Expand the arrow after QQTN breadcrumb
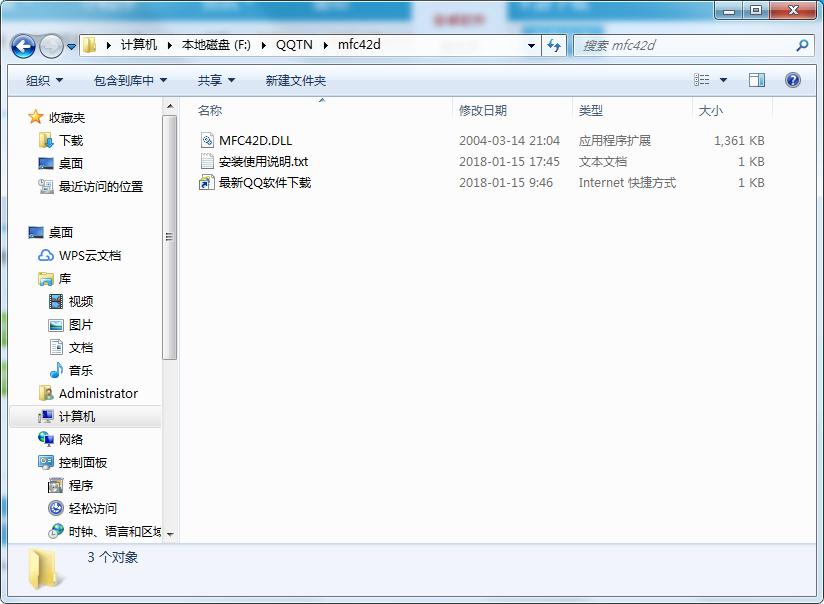This screenshot has height=604, width=824. [326, 46]
